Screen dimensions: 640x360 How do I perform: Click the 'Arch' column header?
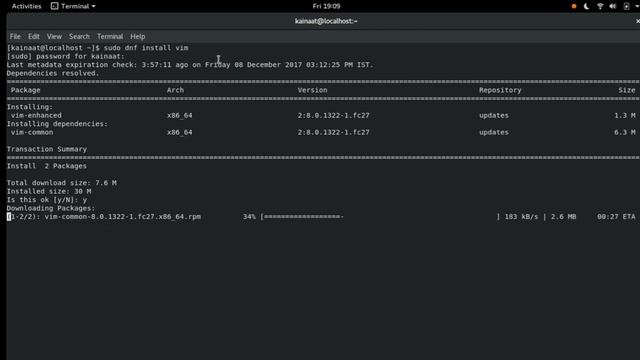(x=175, y=90)
